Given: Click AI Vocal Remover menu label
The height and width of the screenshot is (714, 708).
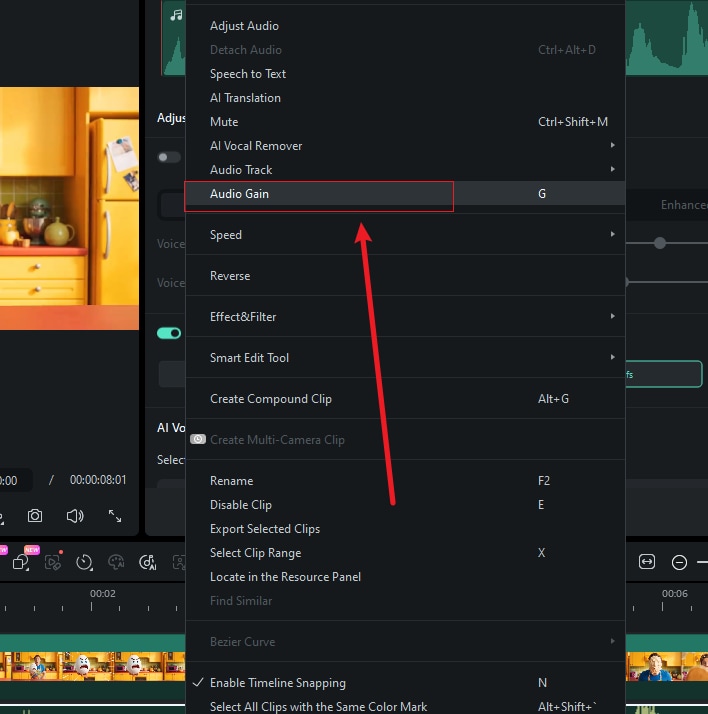Looking at the screenshot, I should pyautogui.click(x=256, y=146).
